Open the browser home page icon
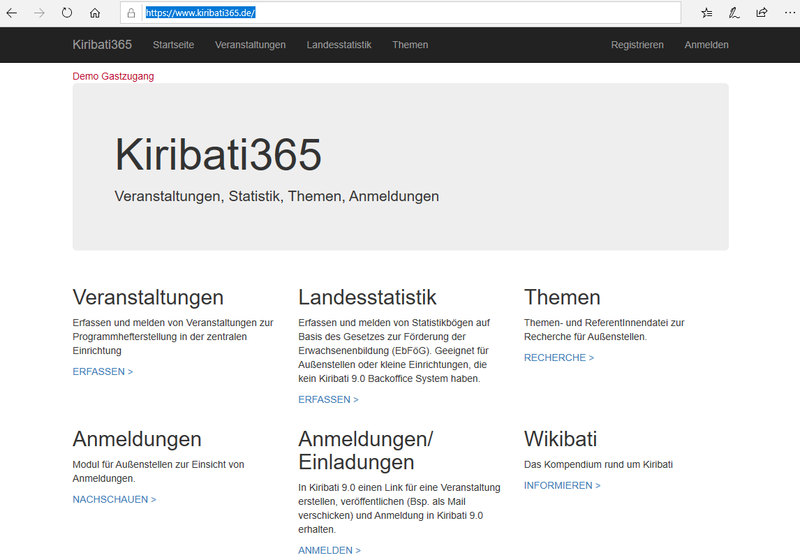Image resolution: width=800 pixels, height=560 pixels. tap(95, 13)
